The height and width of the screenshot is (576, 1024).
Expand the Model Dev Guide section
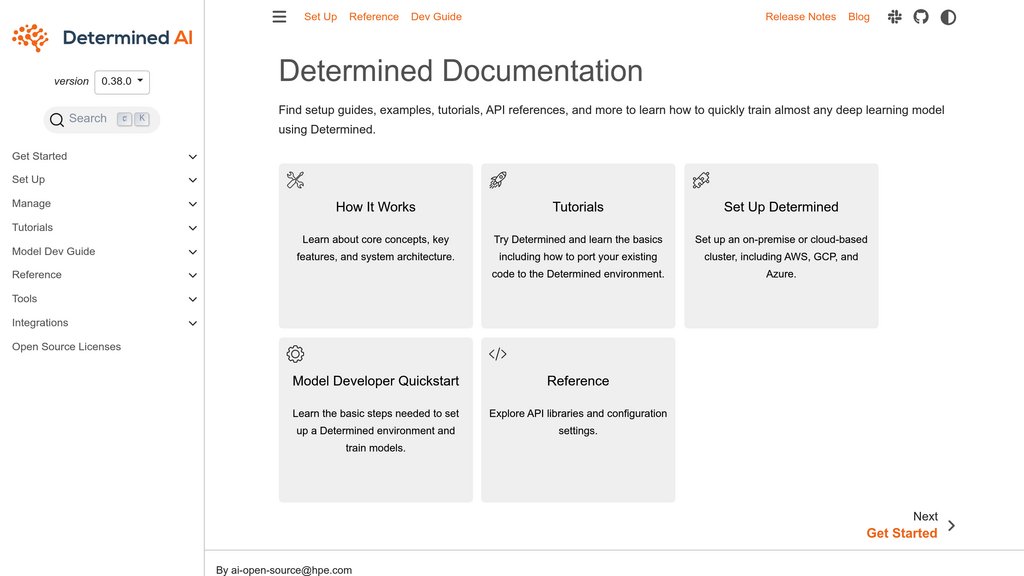point(192,251)
